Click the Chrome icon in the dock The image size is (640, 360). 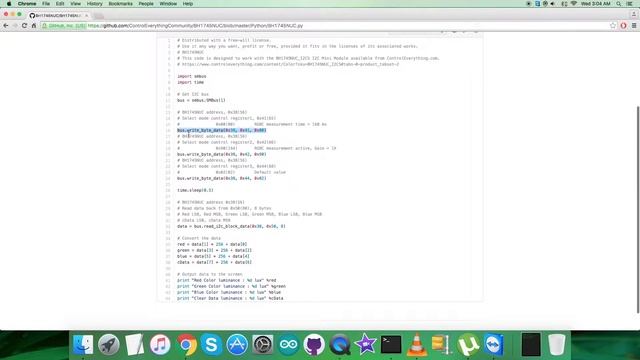pos(186,344)
